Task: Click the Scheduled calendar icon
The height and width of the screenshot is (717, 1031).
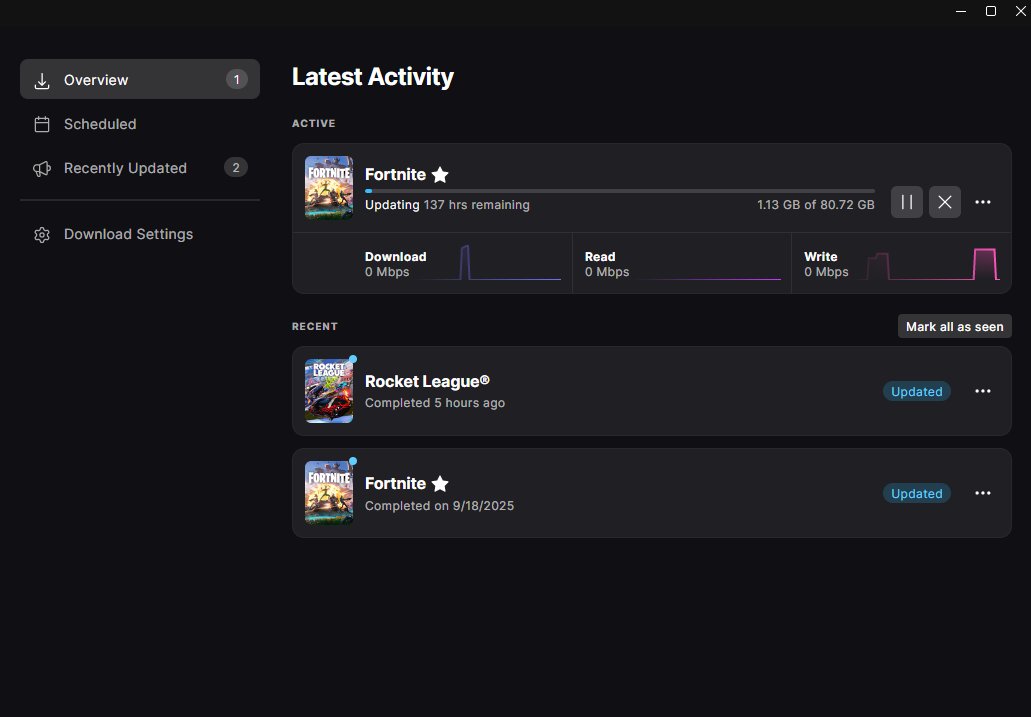Action: point(42,124)
